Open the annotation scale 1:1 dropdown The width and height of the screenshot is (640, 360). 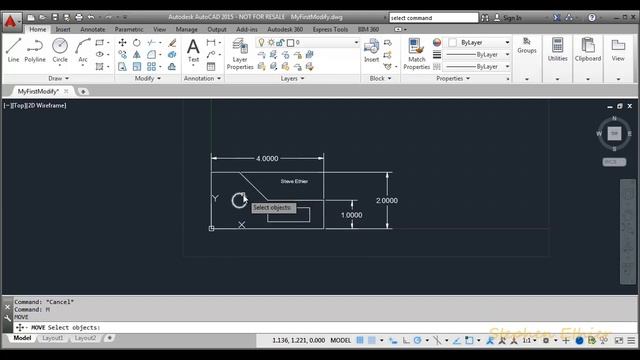(529, 340)
